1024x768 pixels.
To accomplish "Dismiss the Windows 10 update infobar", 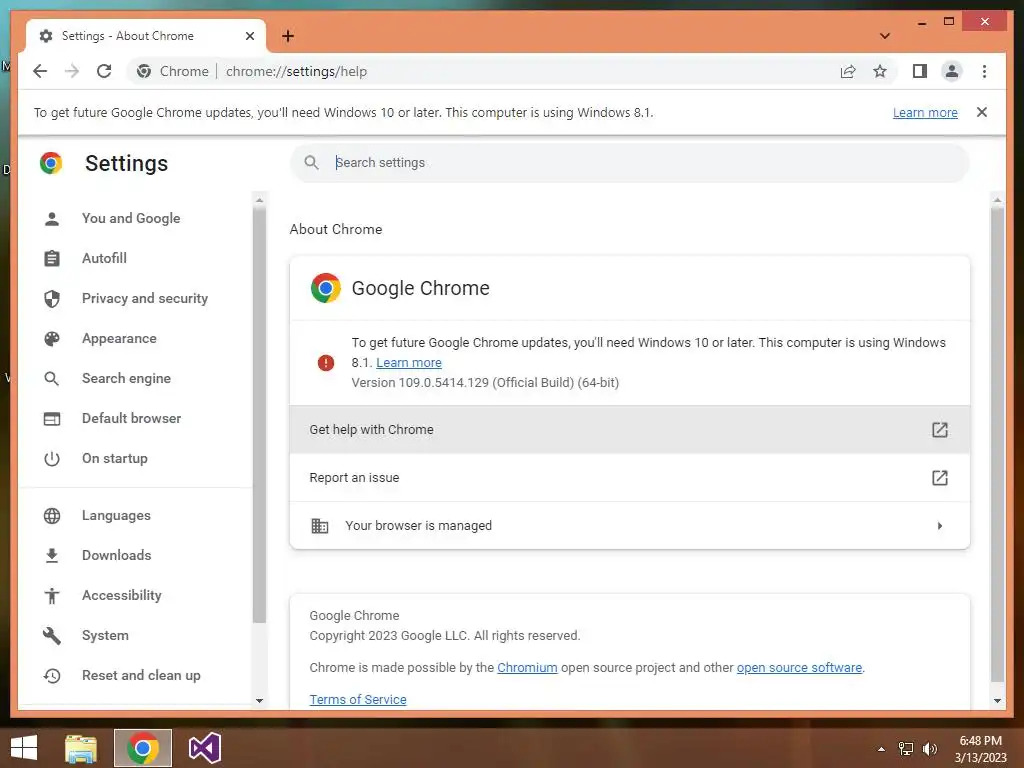I will click(x=982, y=112).
